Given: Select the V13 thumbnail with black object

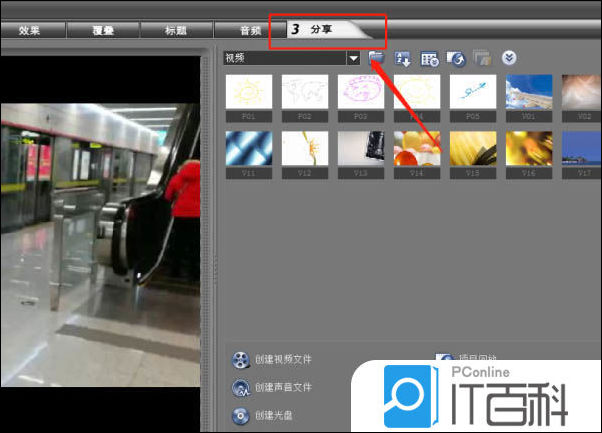Looking at the screenshot, I should [361, 149].
